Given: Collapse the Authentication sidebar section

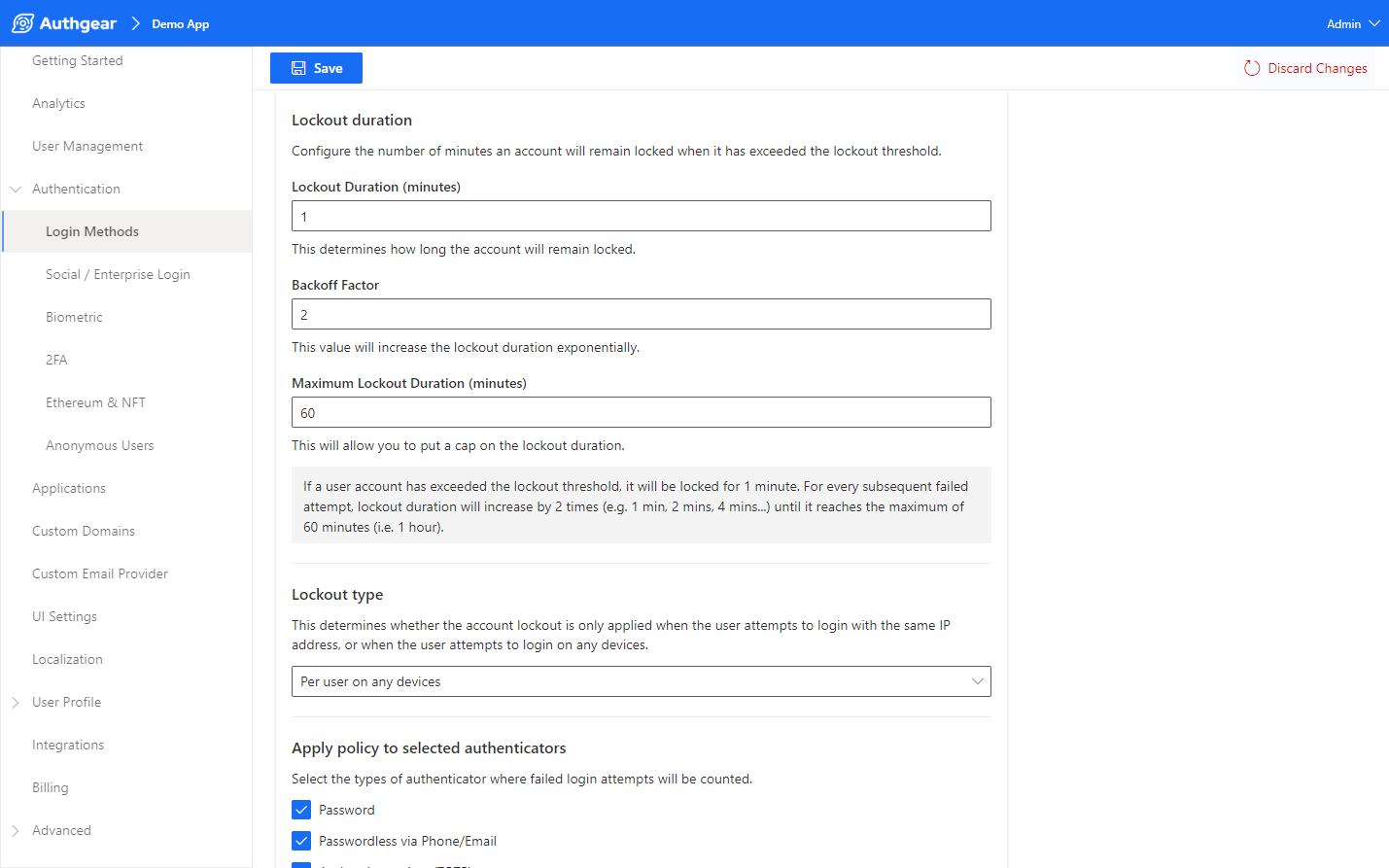Looking at the screenshot, I should tap(16, 189).
